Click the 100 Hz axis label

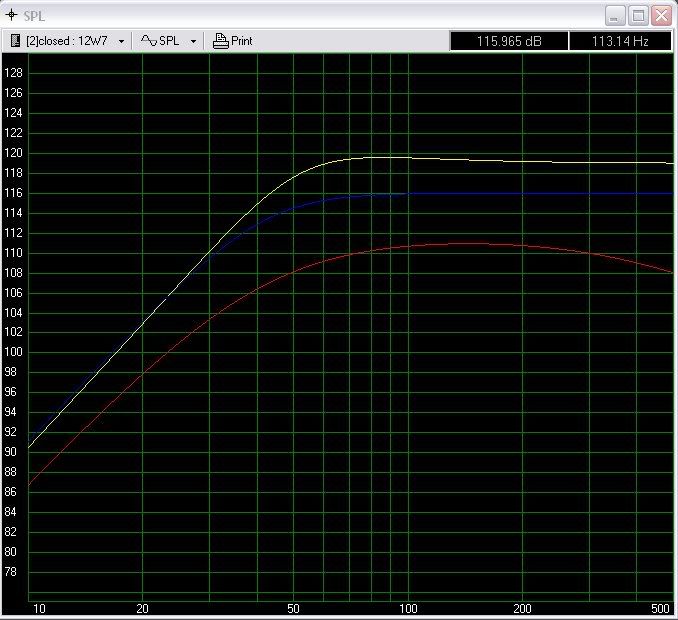[408, 609]
